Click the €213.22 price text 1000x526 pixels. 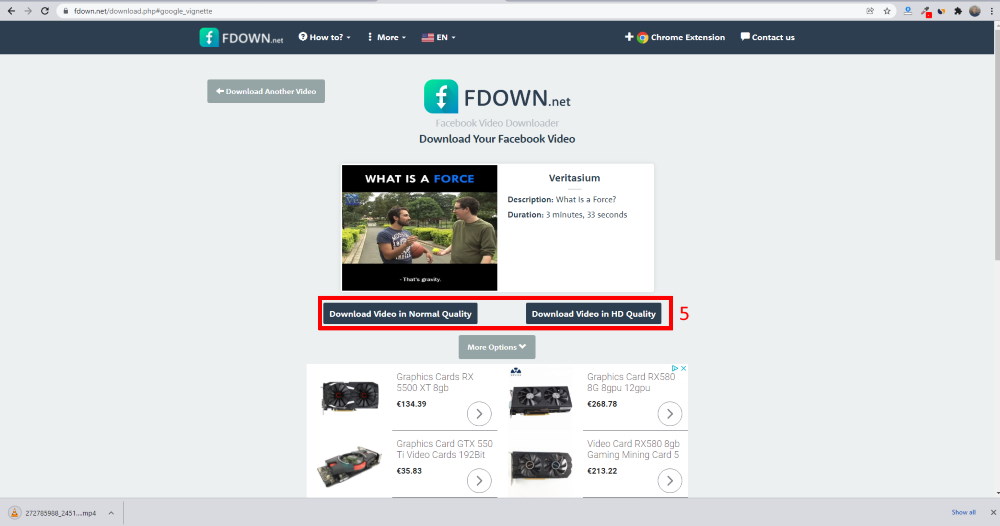point(602,471)
